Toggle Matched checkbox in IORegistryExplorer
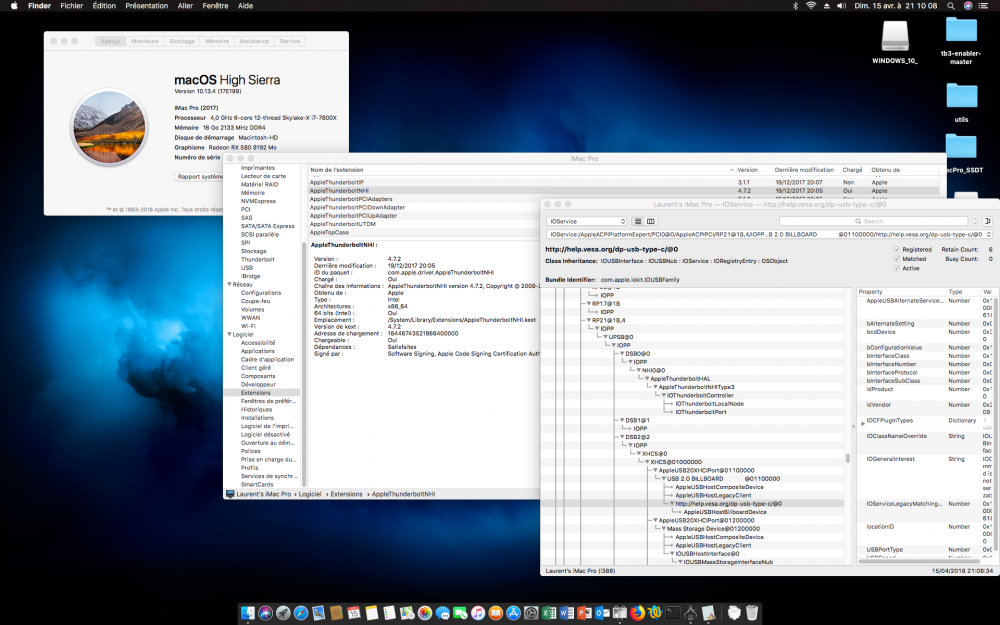Image resolution: width=1000 pixels, height=625 pixels. pyautogui.click(x=897, y=259)
